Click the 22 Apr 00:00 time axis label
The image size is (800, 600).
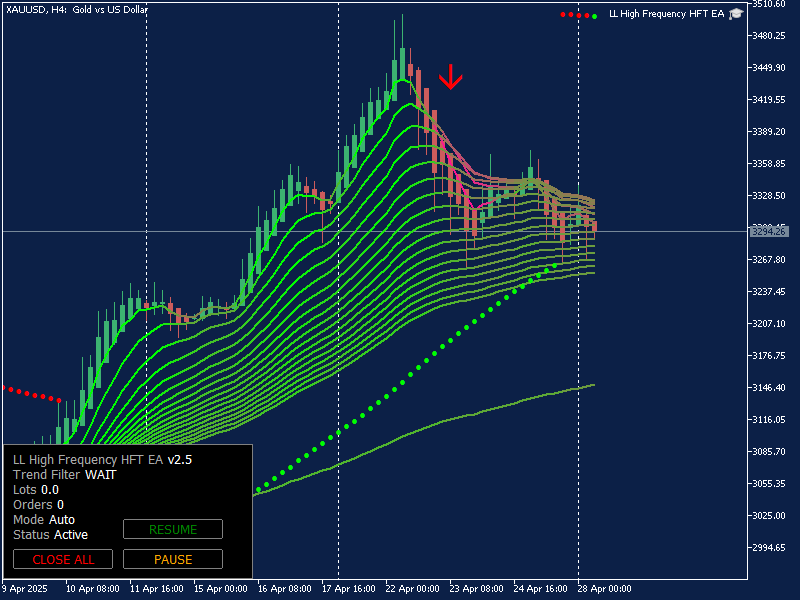pyautogui.click(x=412, y=589)
